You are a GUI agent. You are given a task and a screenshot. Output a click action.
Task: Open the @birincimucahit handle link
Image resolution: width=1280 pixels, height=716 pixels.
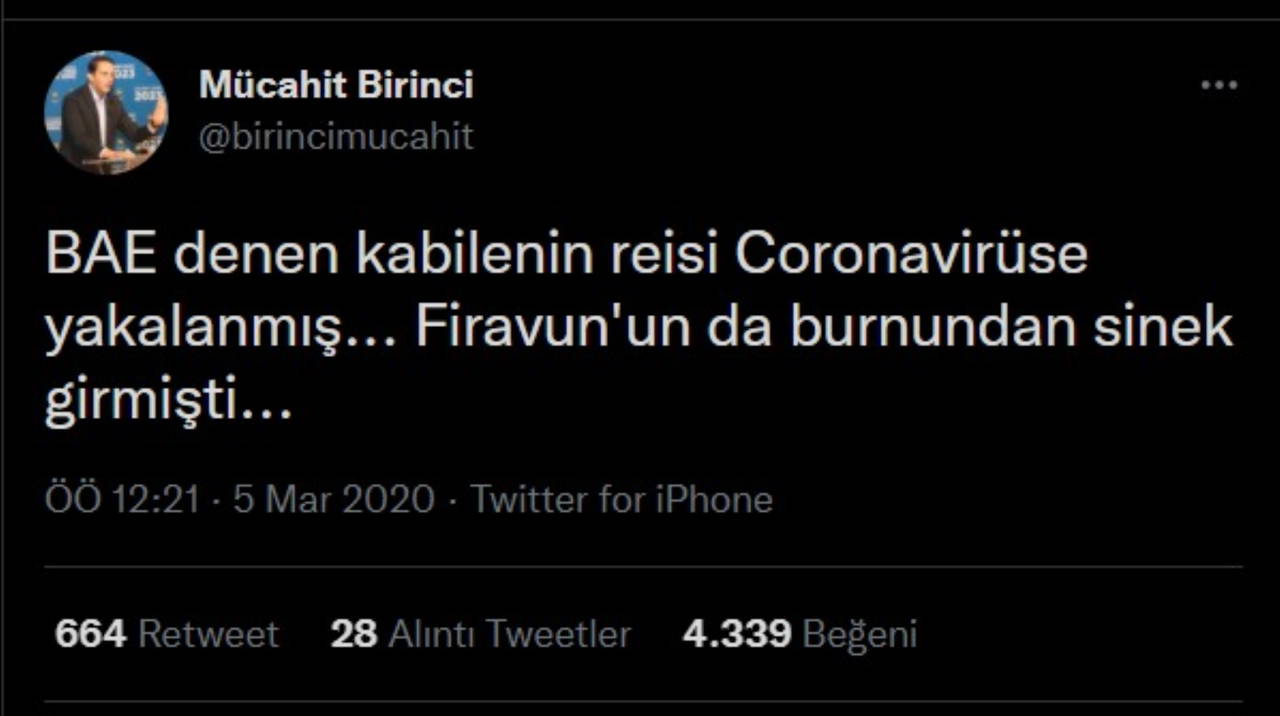tap(336, 136)
